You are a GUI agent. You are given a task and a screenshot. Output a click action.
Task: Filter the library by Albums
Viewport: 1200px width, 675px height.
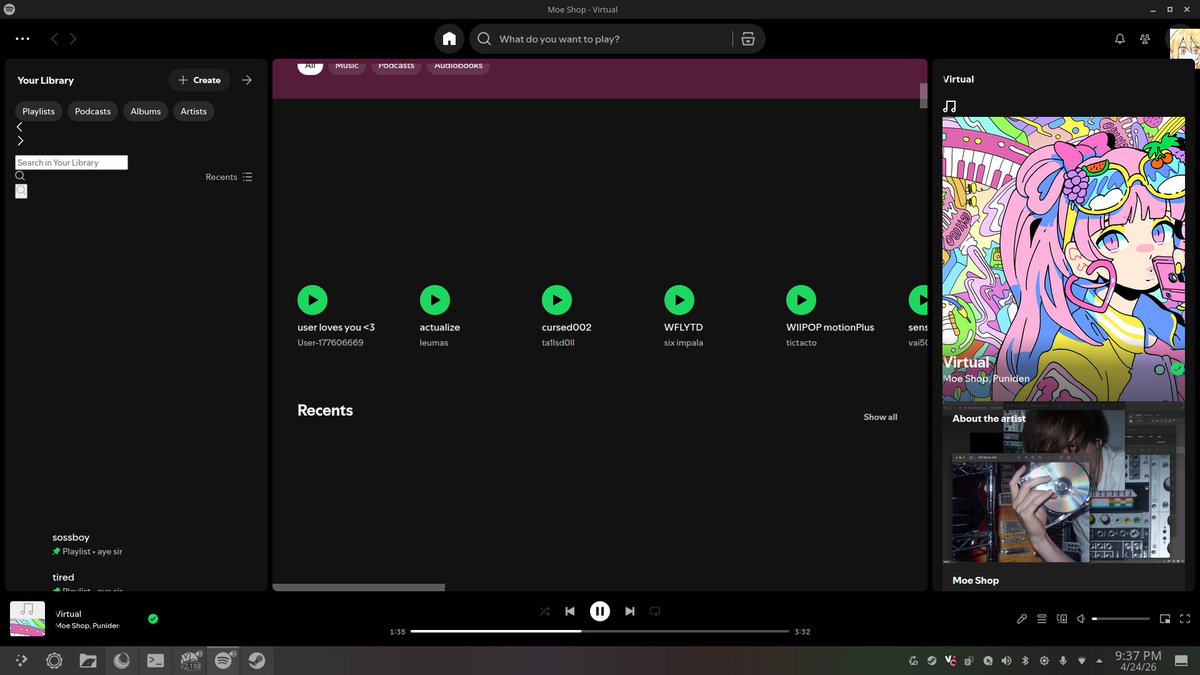coord(146,111)
